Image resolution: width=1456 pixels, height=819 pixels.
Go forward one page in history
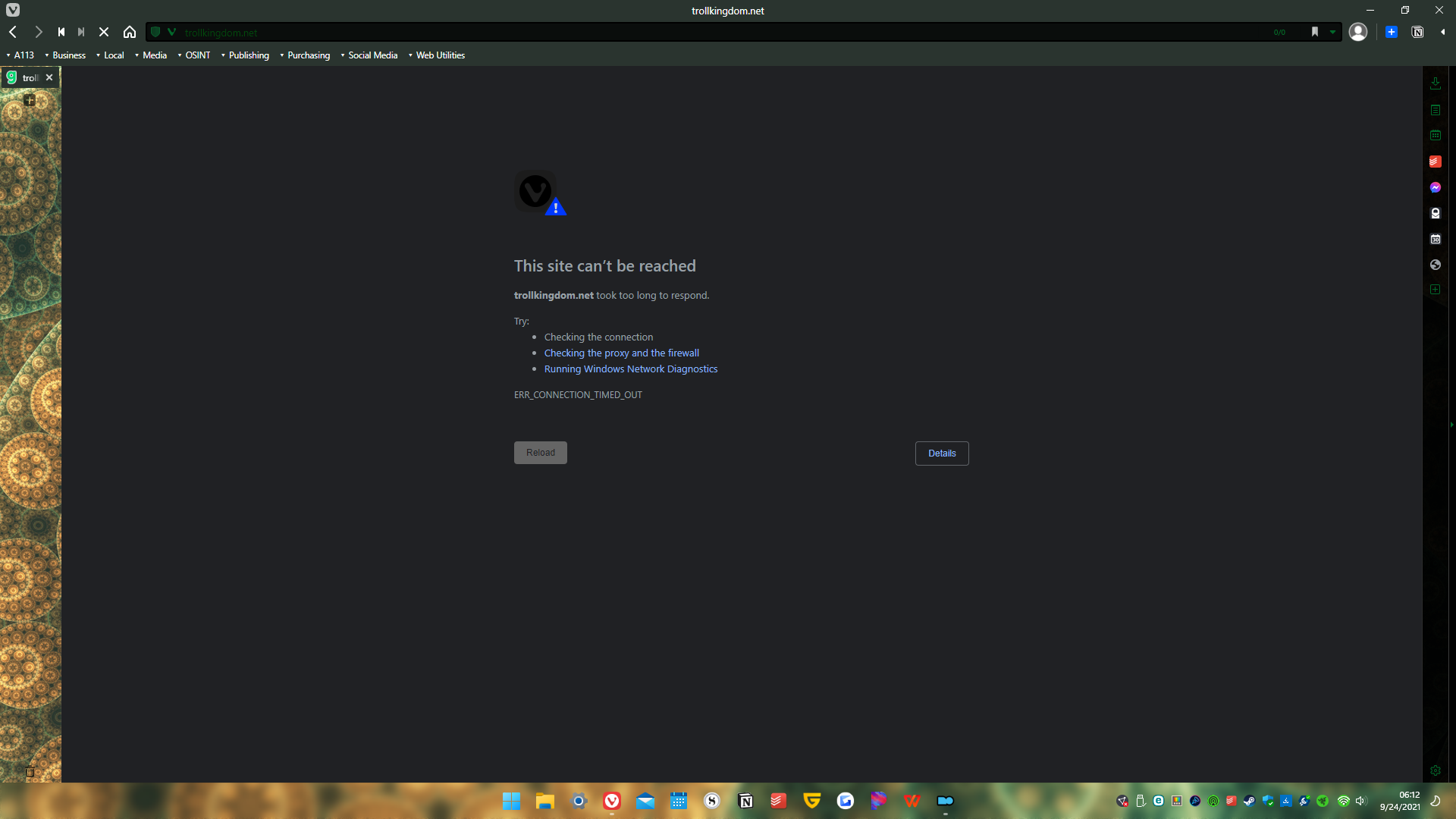click(x=38, y=32)
